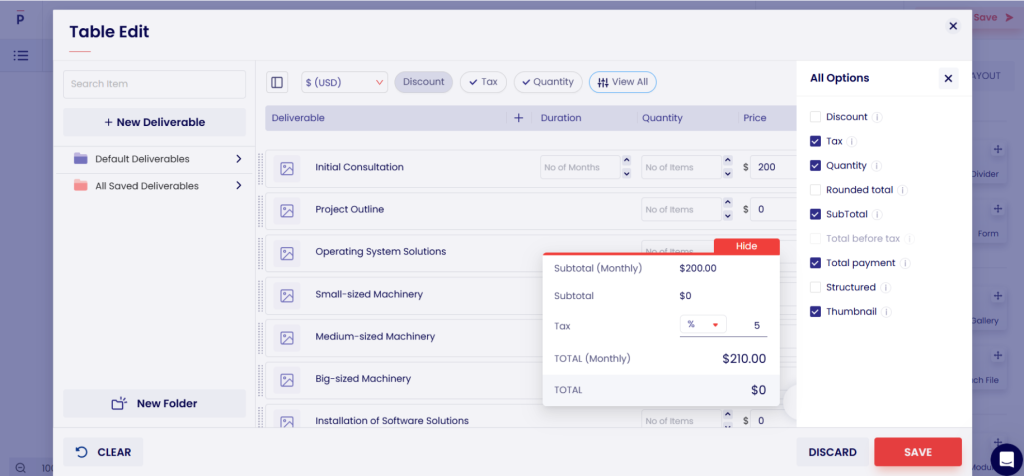The image size is (1024, 476).
Task: Click the All Saved Deliverables folder icon
Action: [x=81, y=185]
